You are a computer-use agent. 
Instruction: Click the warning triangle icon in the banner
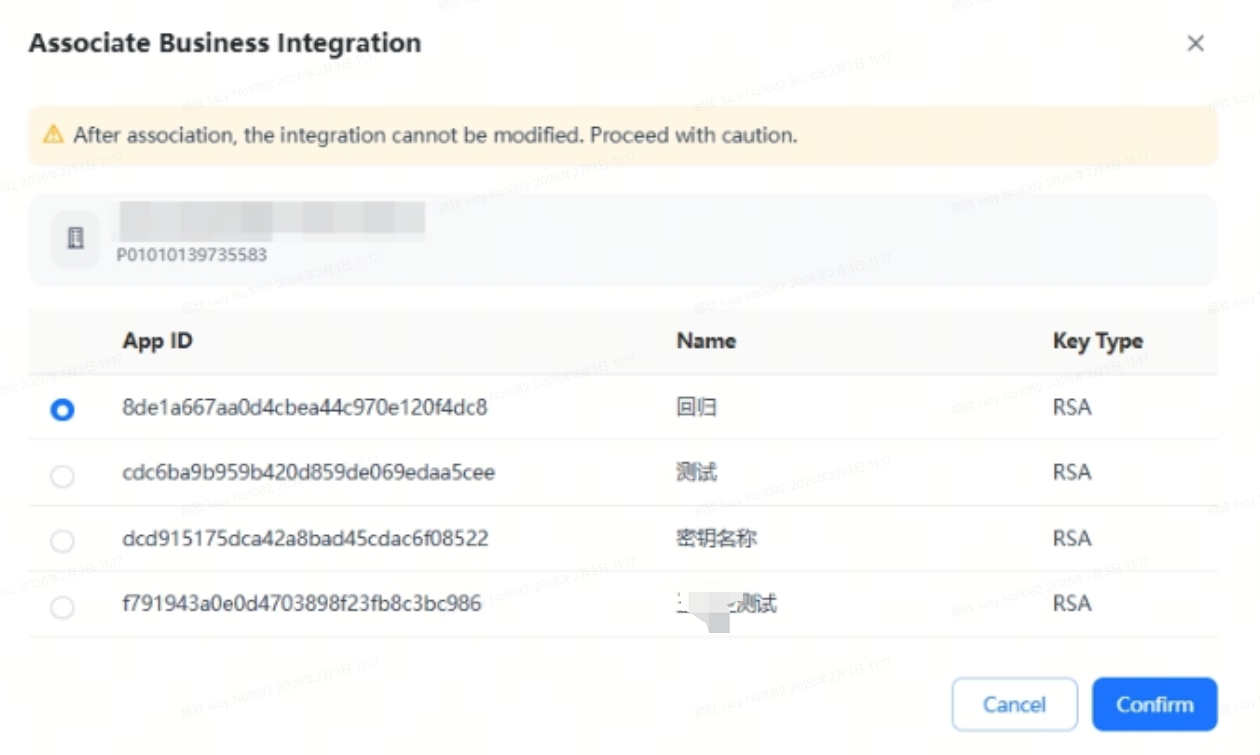click(x=53, y=135)
